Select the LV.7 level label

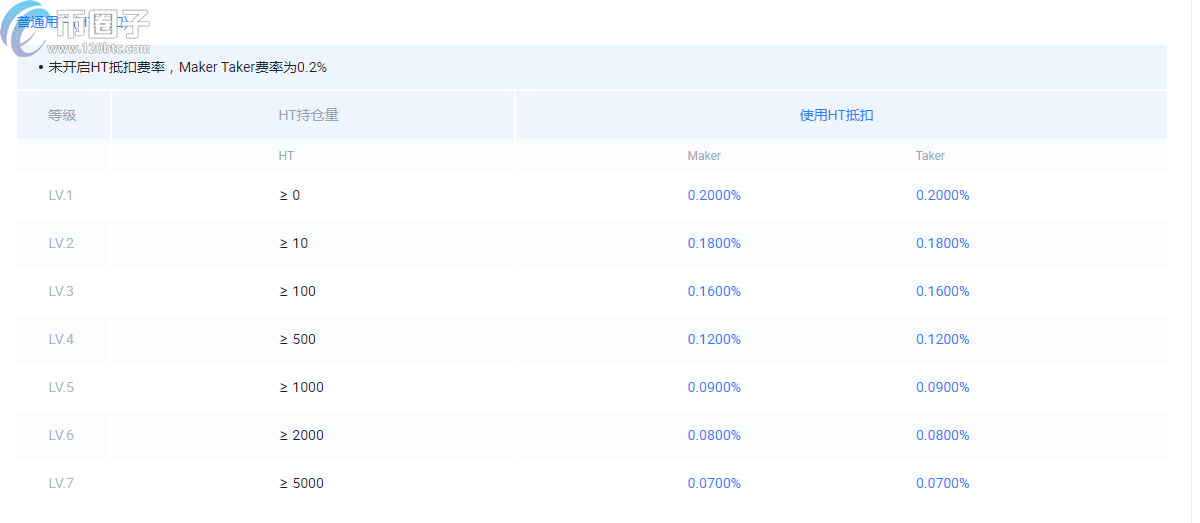point(61,483)
